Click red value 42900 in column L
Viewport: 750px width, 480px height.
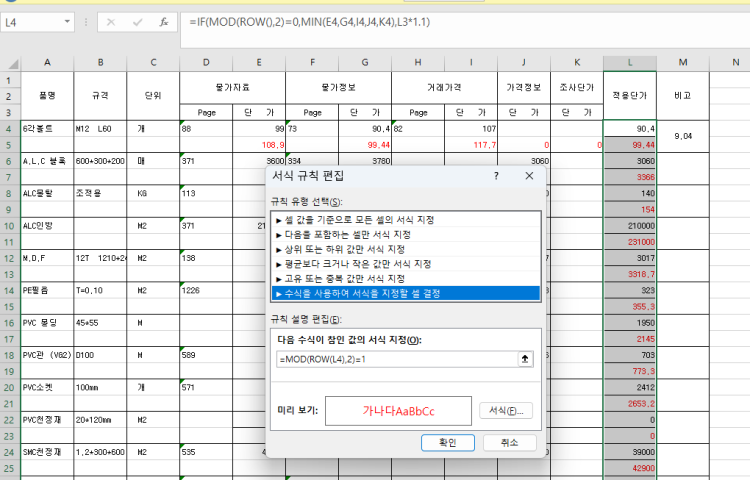[630, 468]
